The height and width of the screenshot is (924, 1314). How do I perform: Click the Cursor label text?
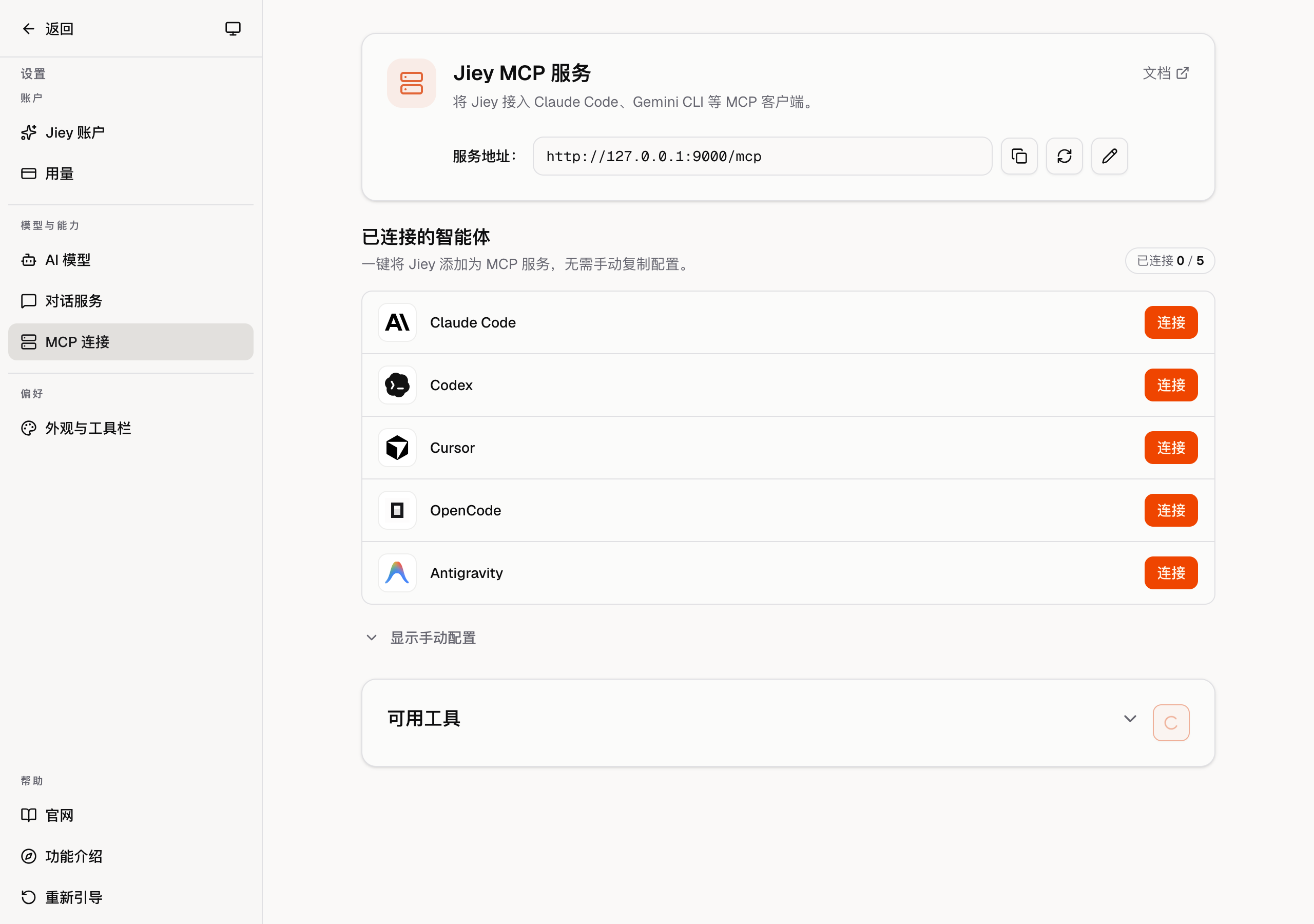(x=452, y=448)
